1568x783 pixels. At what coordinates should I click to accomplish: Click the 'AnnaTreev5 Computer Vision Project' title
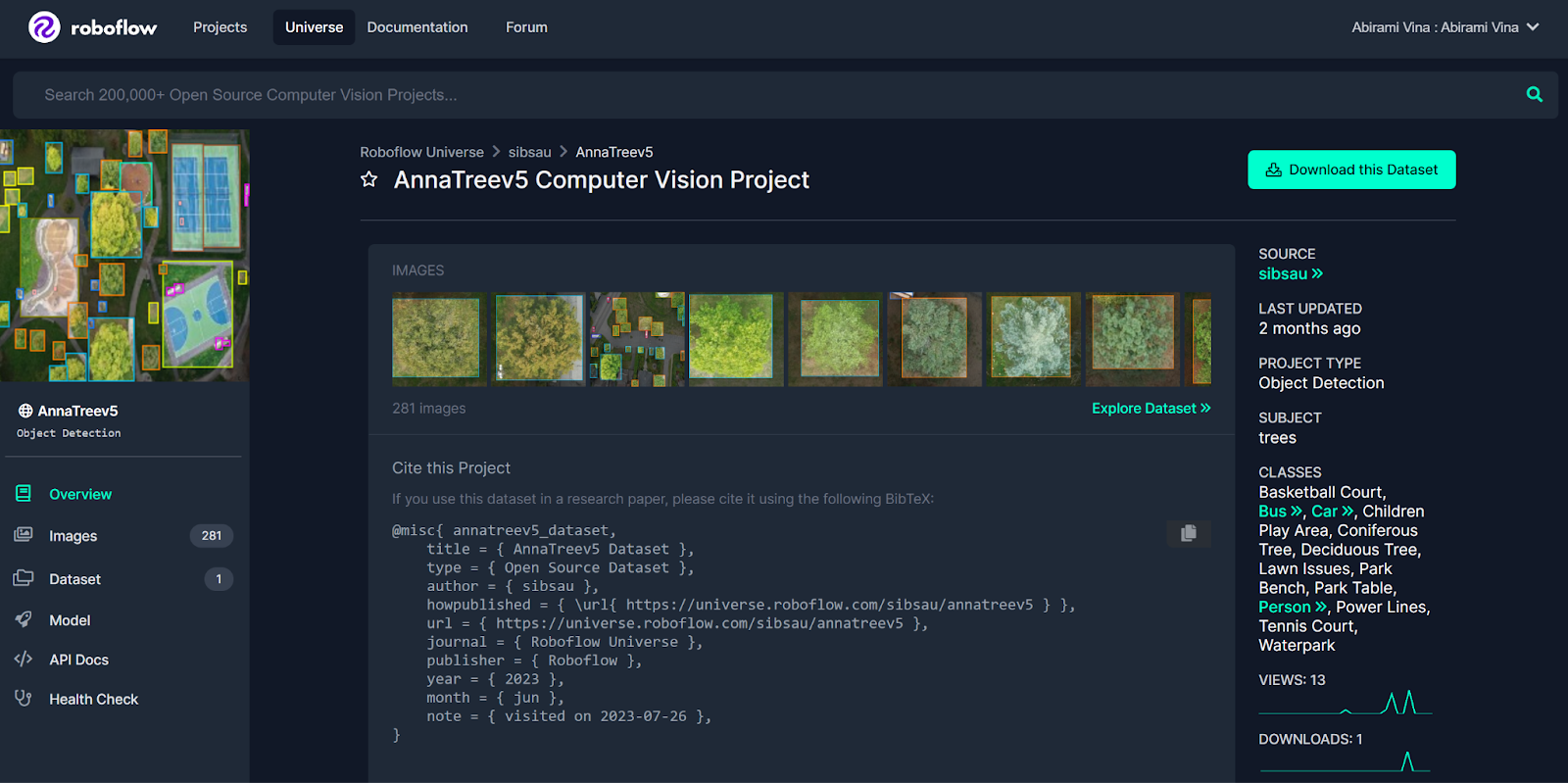click(x=602, y=179)
